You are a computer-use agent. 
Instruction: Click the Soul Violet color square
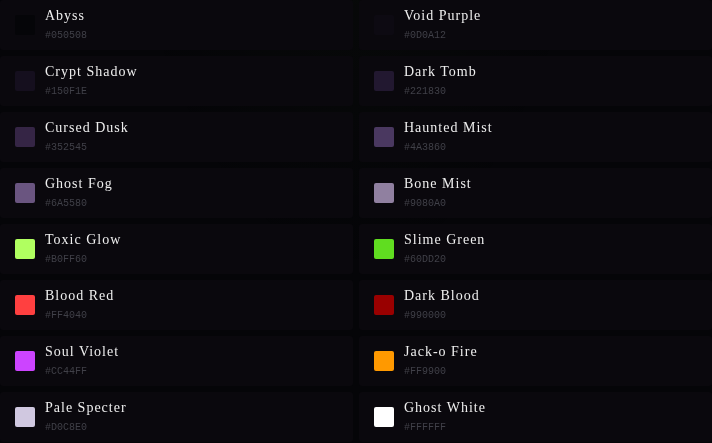click(x=25, y=361)
